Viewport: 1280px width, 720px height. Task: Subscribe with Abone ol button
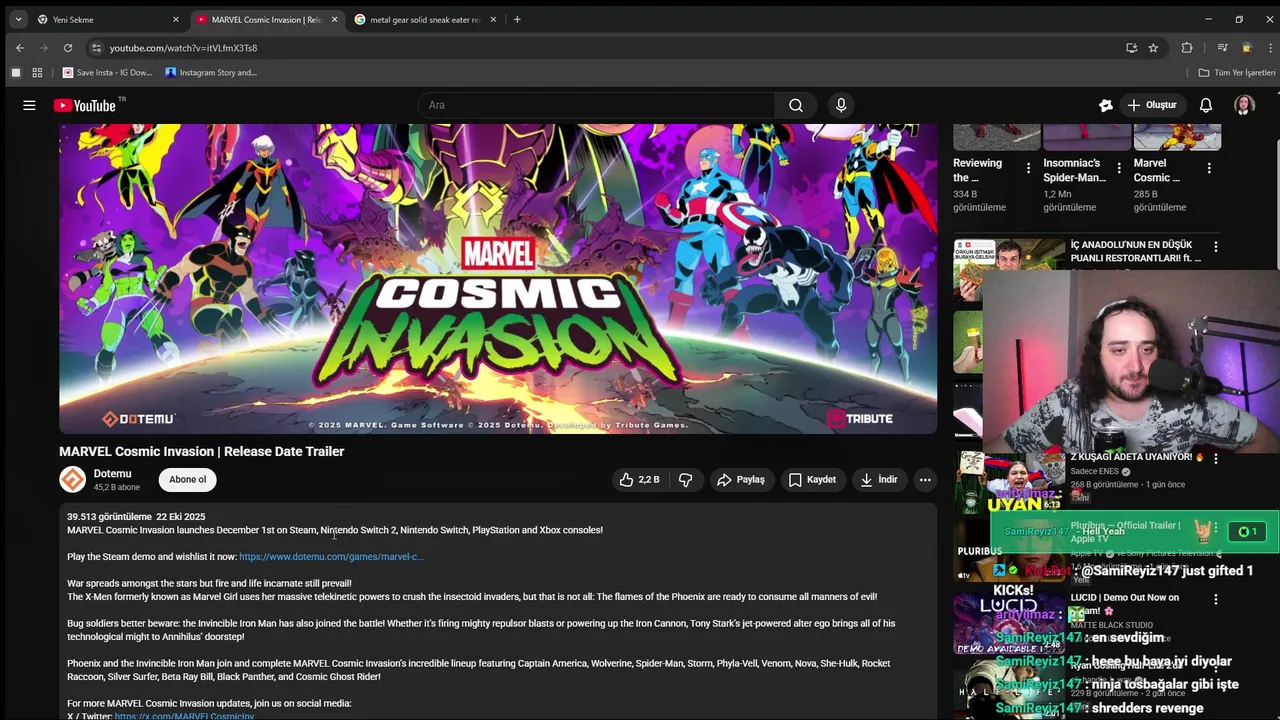click(187, 480)
